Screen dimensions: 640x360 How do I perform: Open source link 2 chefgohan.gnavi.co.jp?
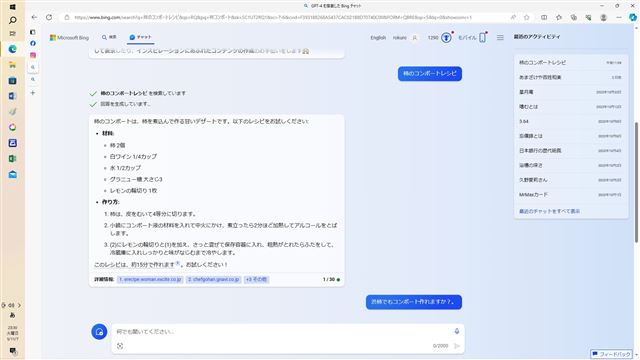[x=213, y=280]
